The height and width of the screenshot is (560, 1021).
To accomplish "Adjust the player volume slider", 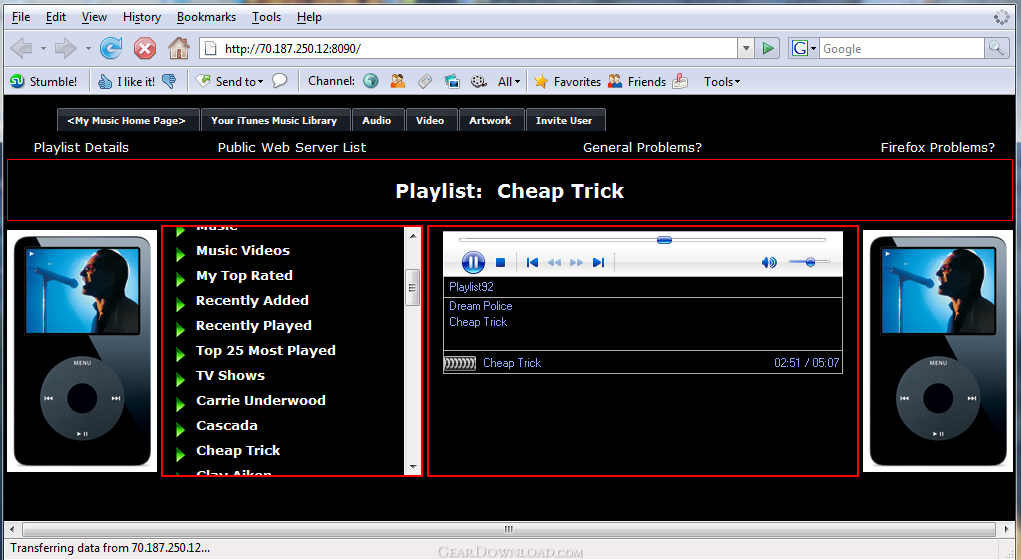I will click(809, 262).
